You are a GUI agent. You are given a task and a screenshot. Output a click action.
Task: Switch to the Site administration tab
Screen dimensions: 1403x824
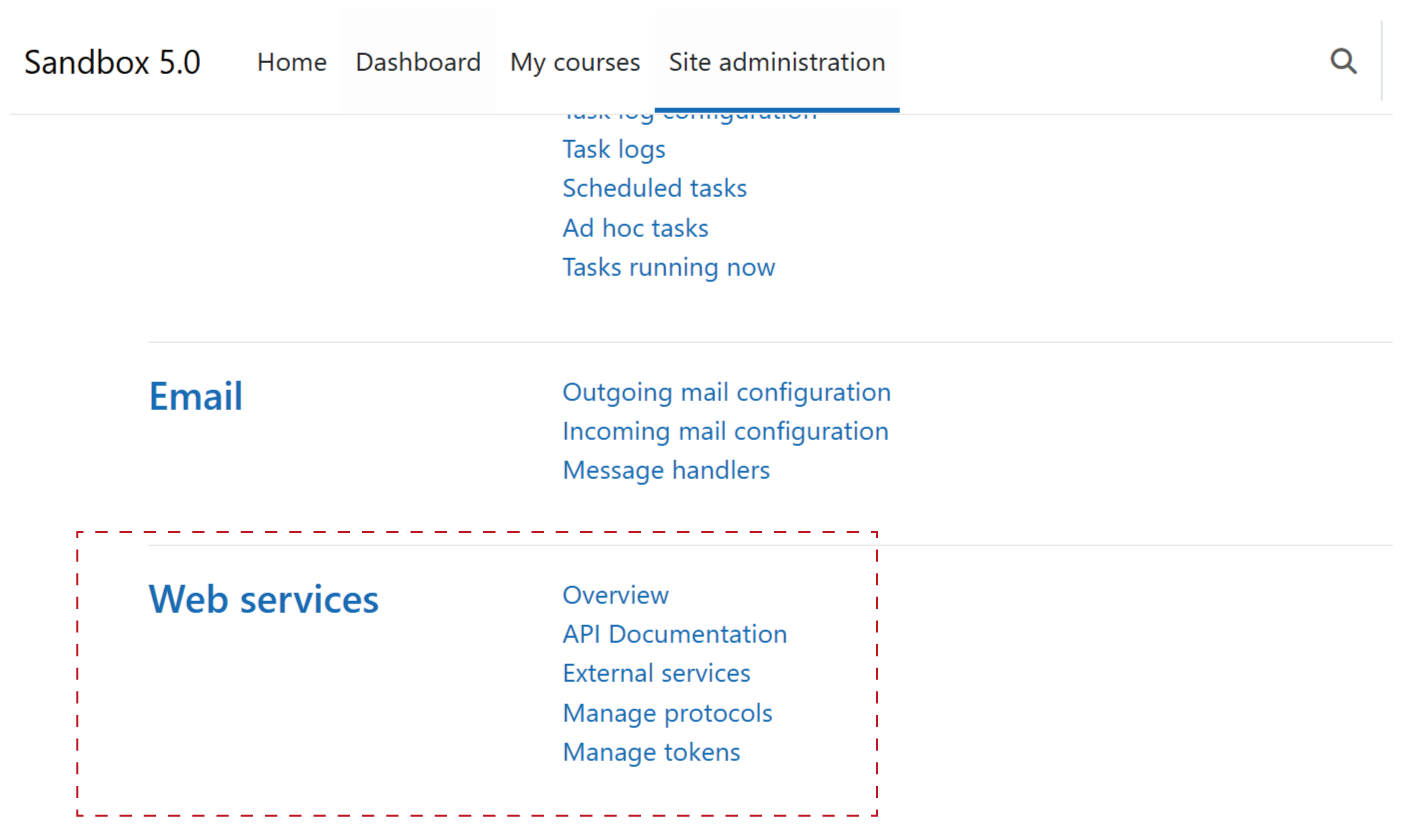777,62
